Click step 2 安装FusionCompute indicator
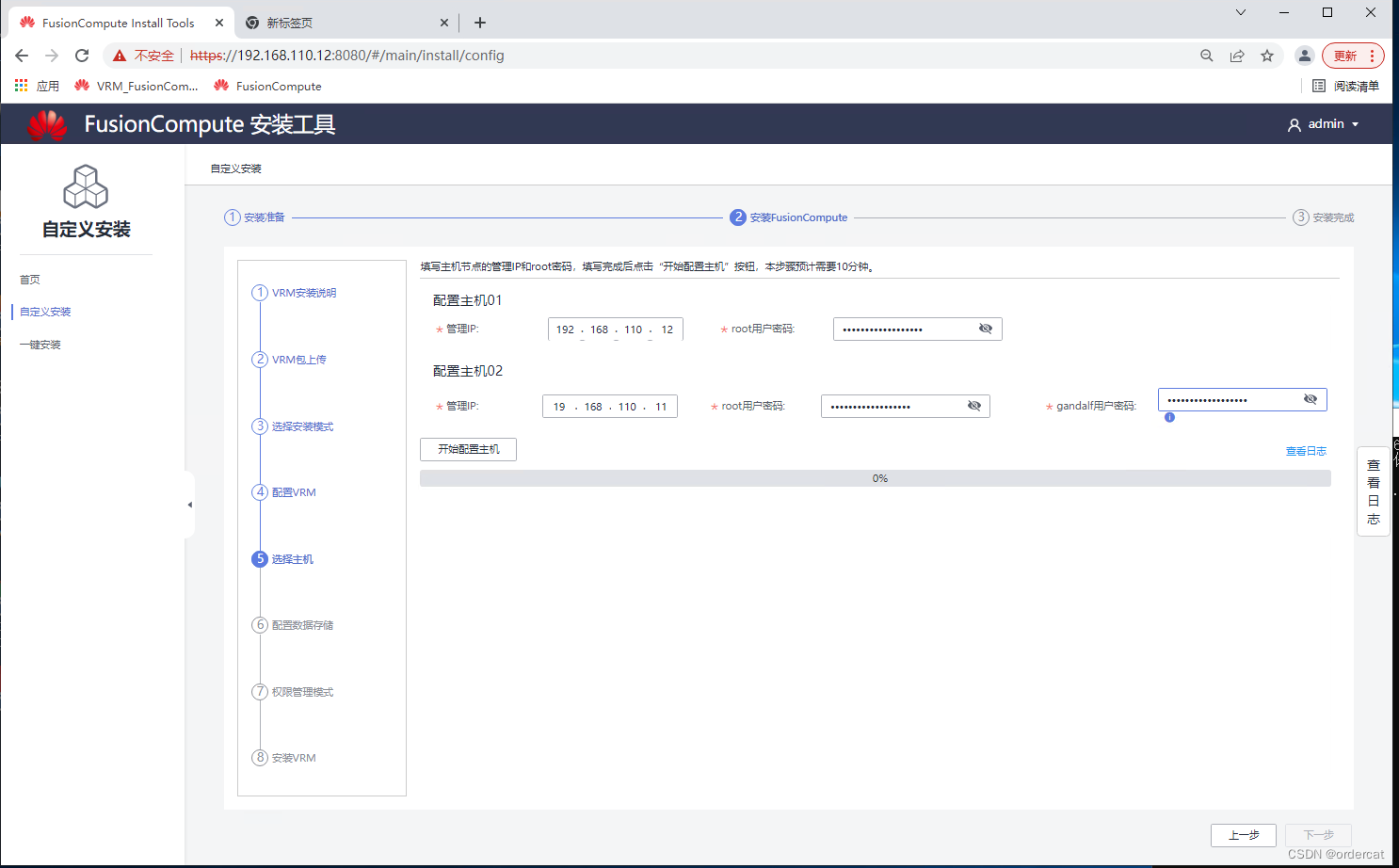 (789, 217)
